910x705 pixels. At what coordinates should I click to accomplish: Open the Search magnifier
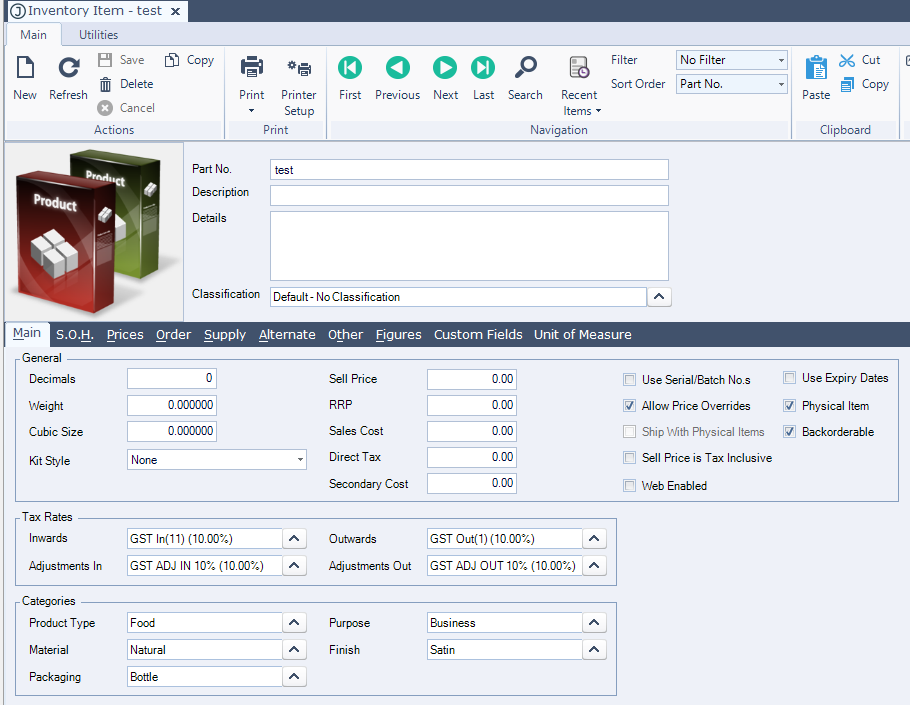[x=525, y=68]
